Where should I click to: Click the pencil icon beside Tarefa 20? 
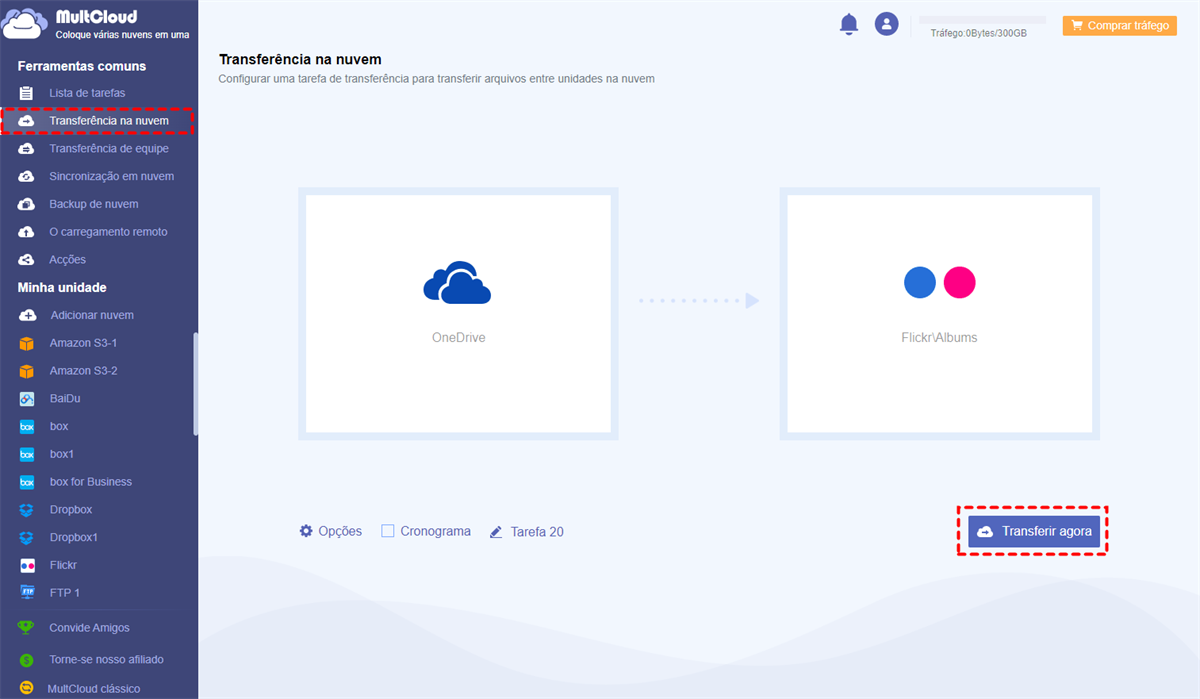[496, 532]
